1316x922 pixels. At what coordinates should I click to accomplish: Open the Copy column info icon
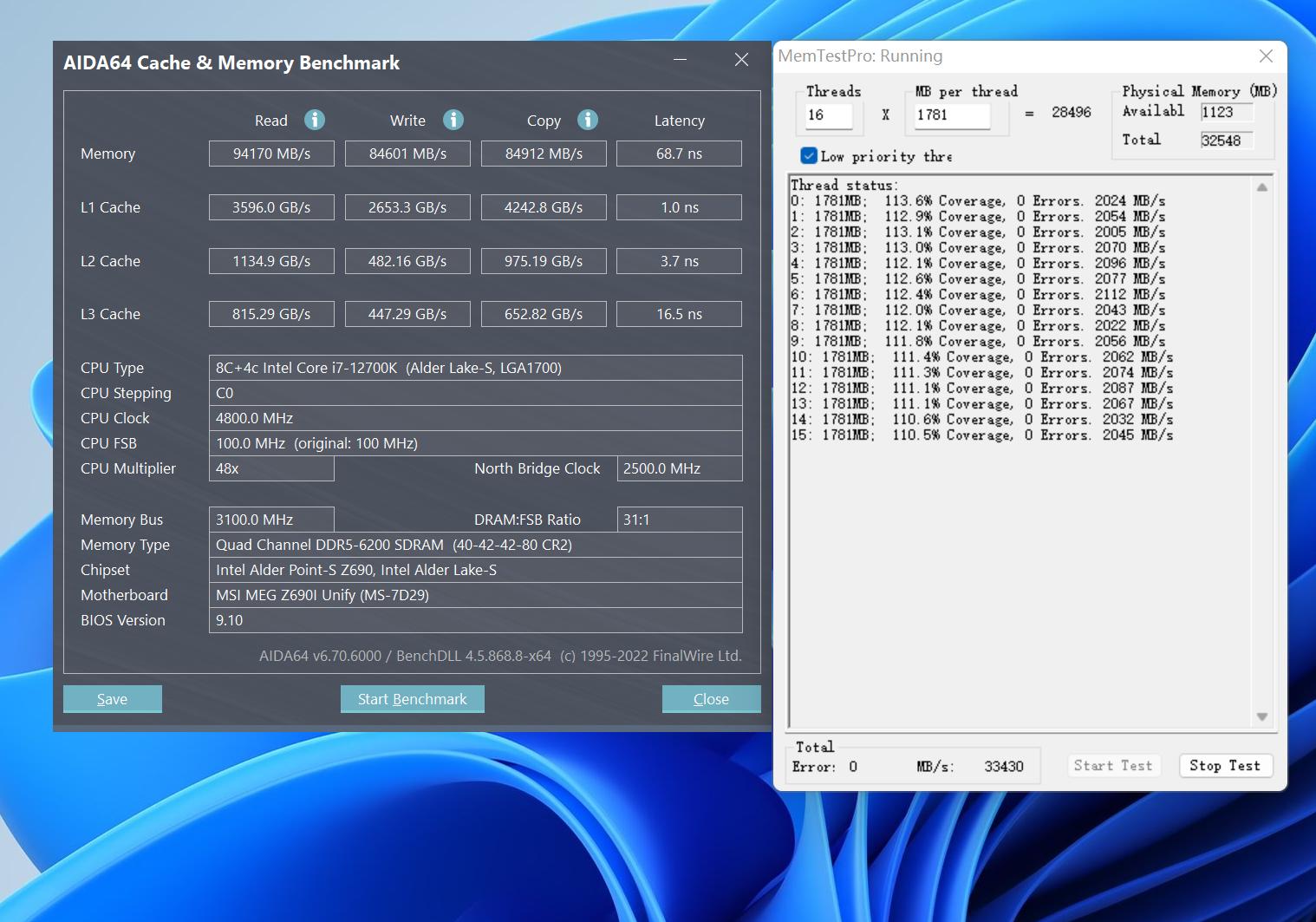coord(588,120)
